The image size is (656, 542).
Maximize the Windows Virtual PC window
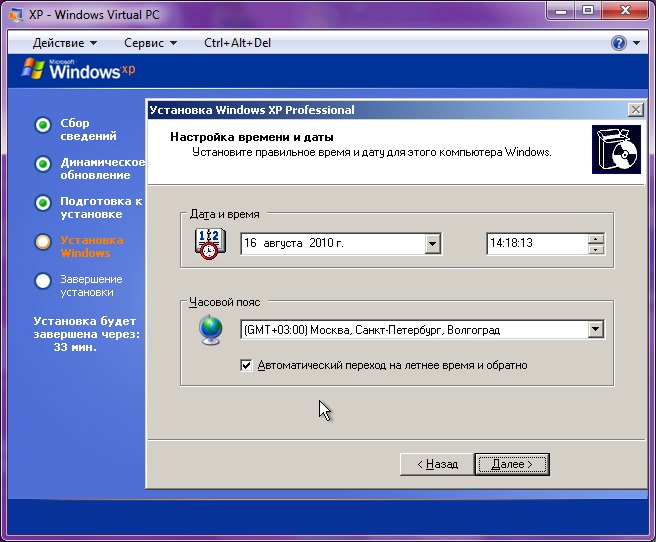(588, 10)
